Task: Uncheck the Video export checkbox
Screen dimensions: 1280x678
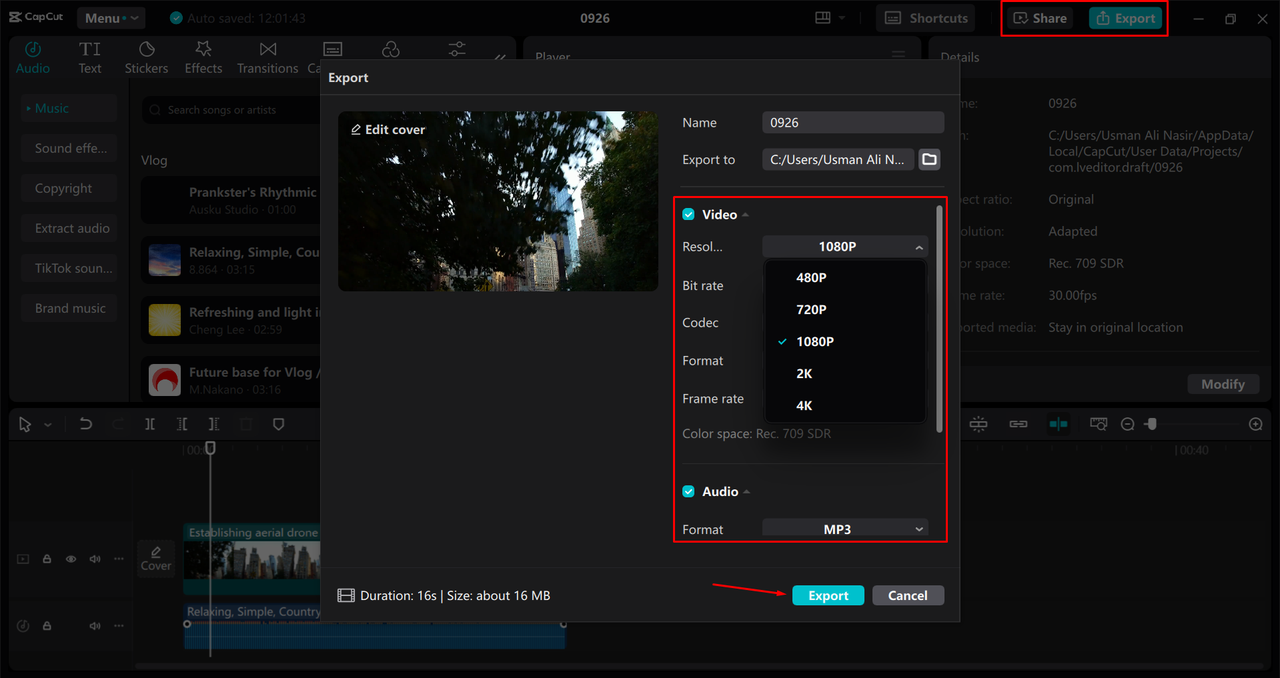Action: click(688, 214)
